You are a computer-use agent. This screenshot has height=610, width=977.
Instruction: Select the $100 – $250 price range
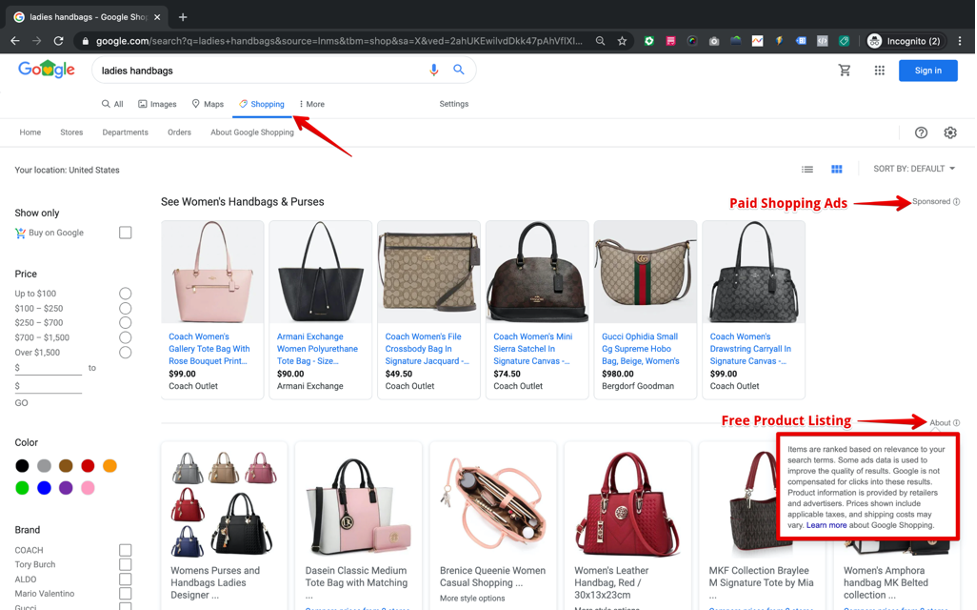(x=125, y=308)
